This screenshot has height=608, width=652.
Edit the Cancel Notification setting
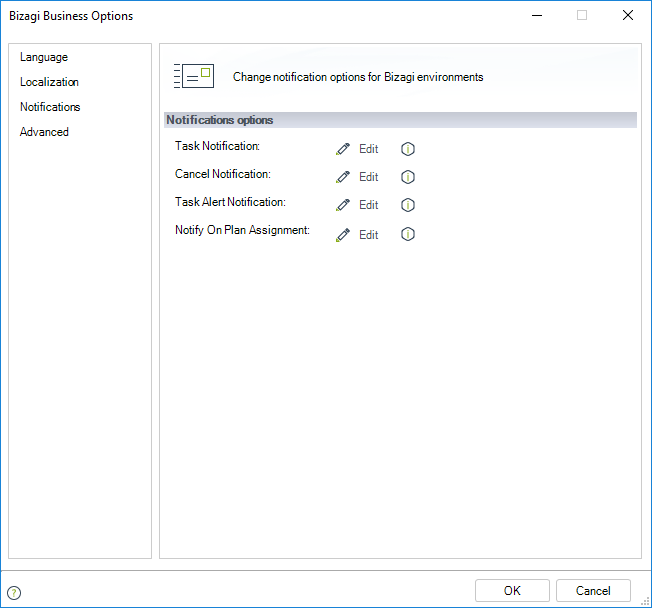[368, 177]
